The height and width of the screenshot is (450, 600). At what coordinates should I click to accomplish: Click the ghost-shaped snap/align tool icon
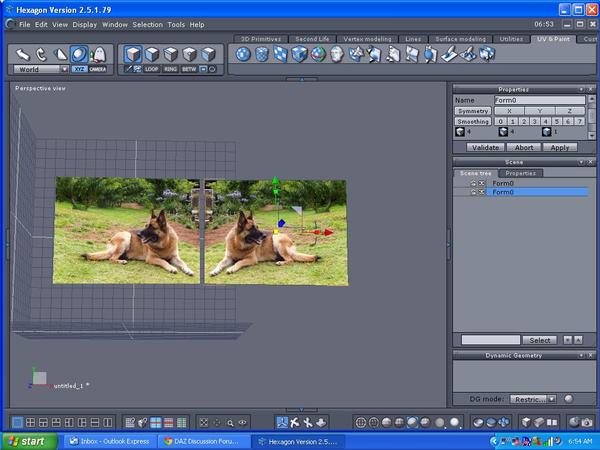(98, 55)
